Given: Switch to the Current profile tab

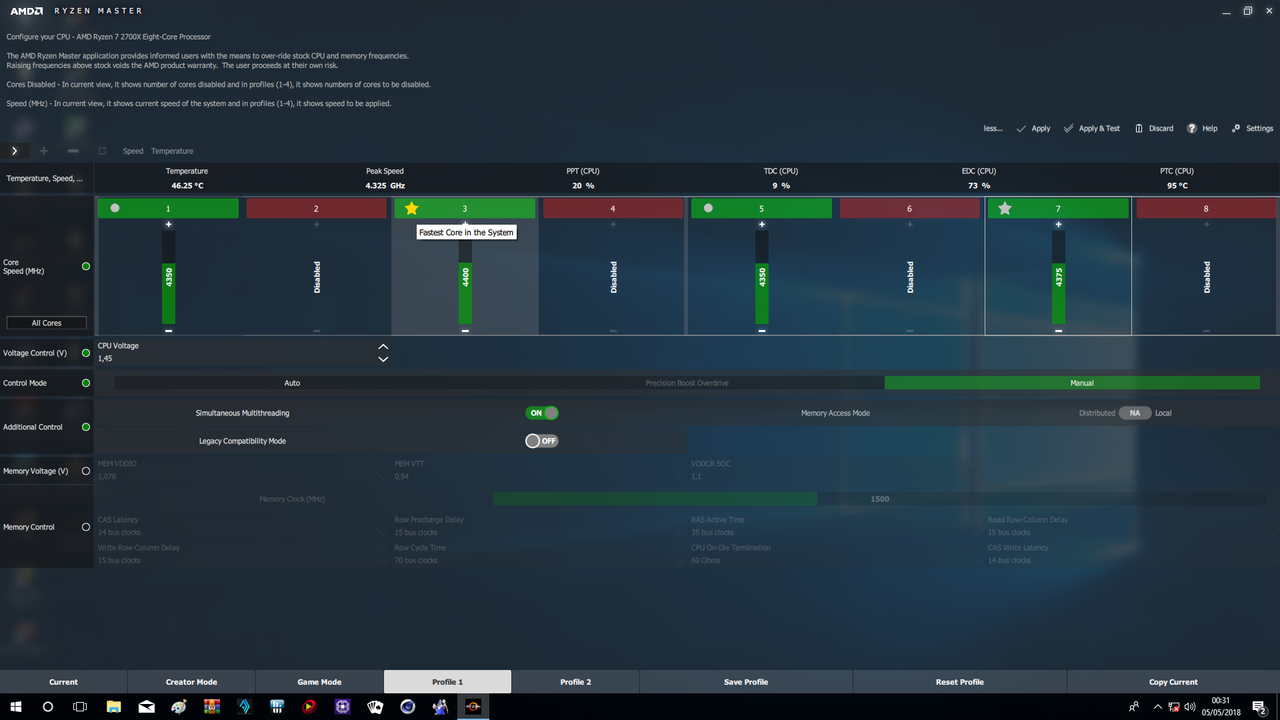Looking at the screenshot, I should pyautogui.click(x=63, y=682).
